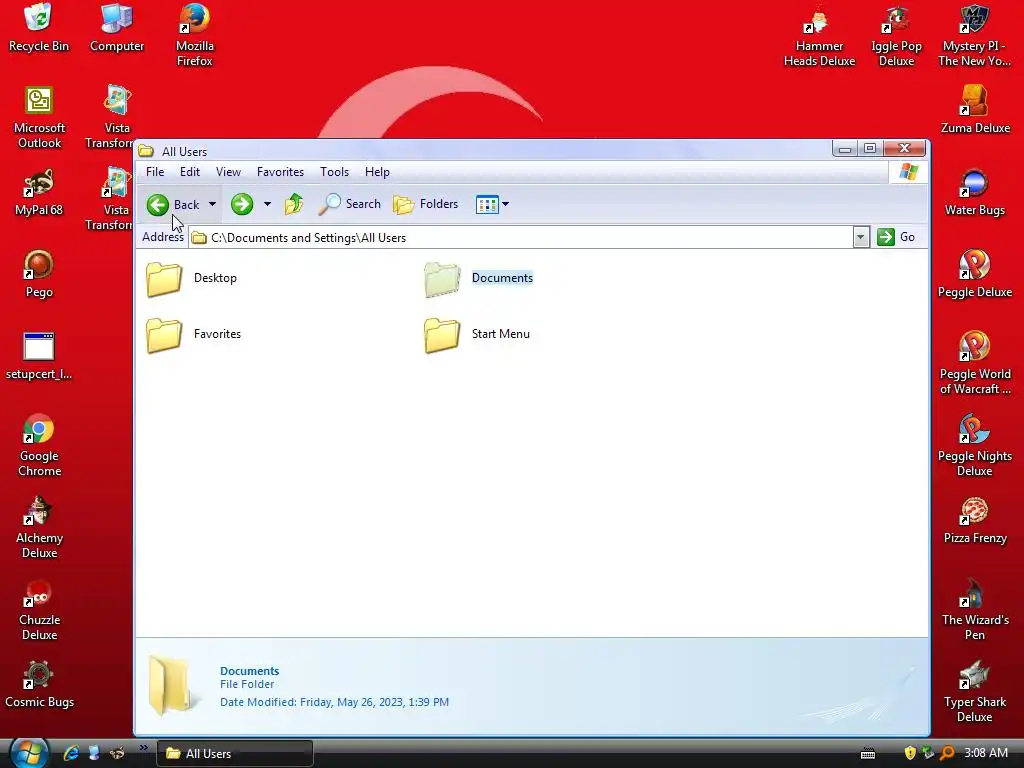Select the Microsoft Outlook desktop icon
This screenshot has height=768, width=1024.
pos(39,118)
